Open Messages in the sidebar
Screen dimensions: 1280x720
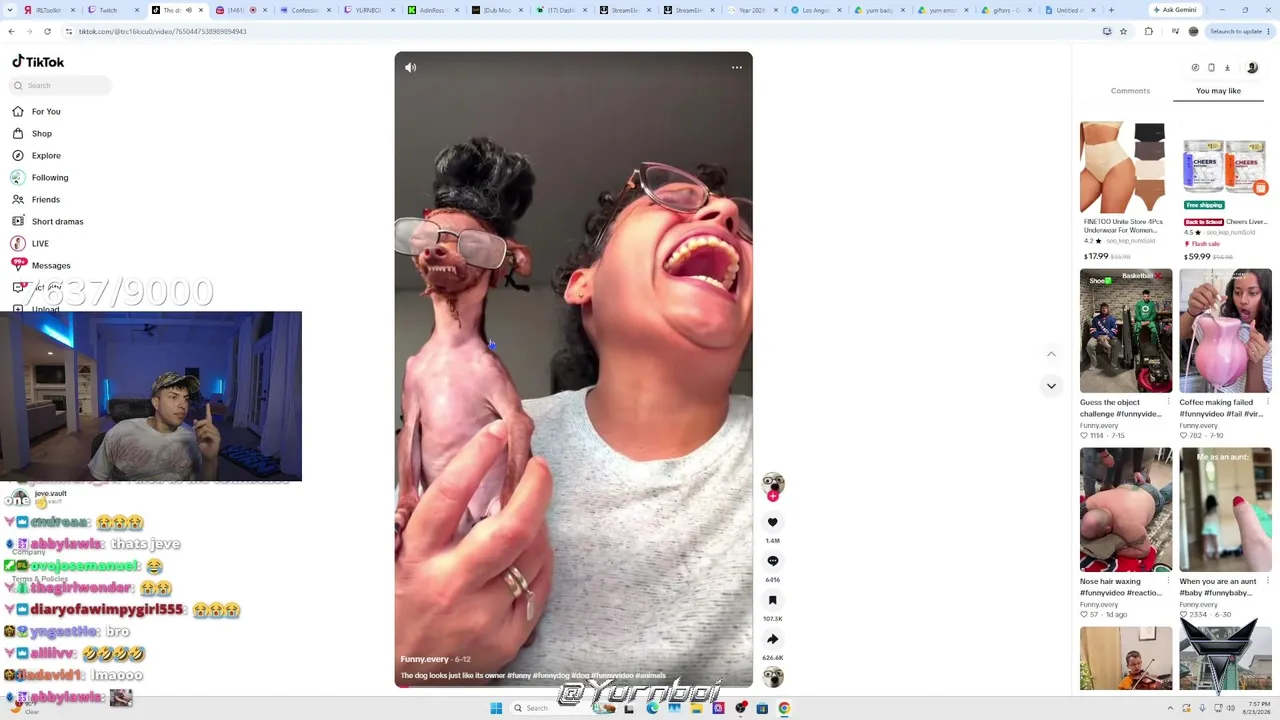(x=51, y=266)
